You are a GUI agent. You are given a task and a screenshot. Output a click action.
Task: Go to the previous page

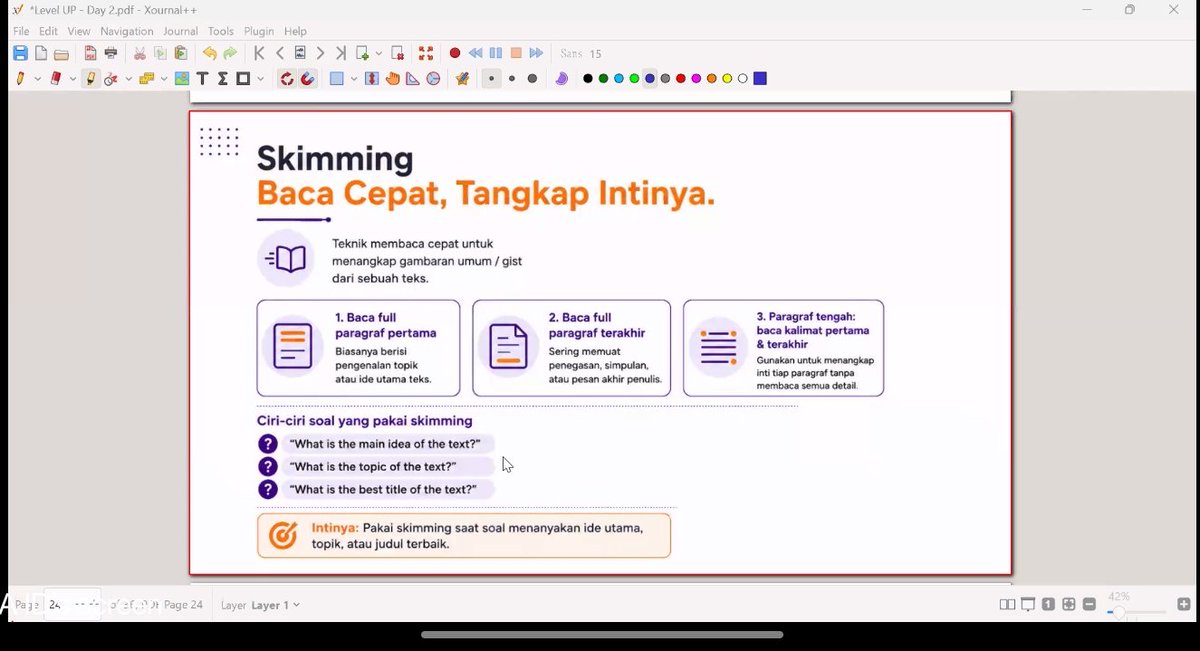(280, 53)
